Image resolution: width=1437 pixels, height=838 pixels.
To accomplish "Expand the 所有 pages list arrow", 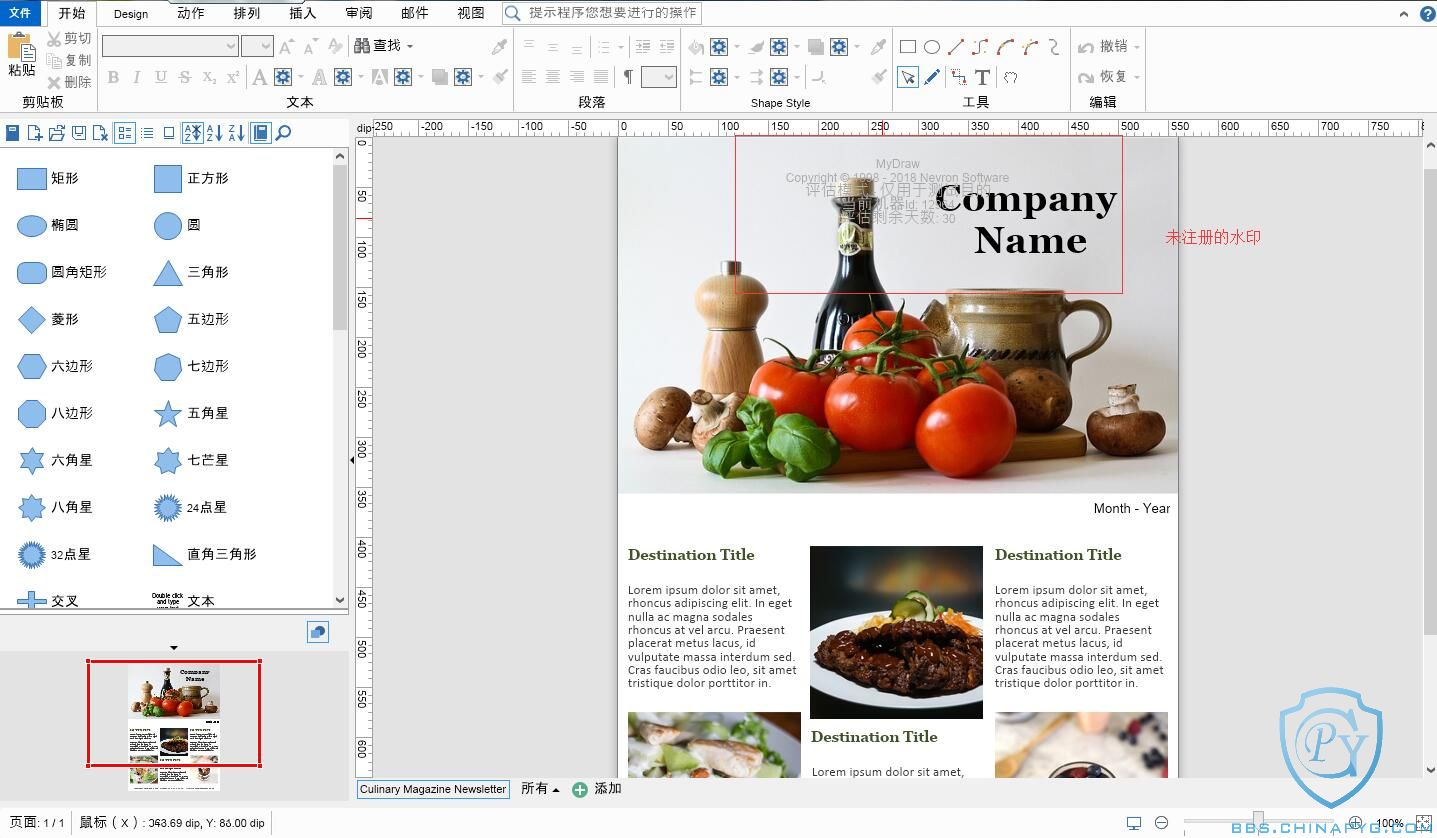I will click(556, 790).
